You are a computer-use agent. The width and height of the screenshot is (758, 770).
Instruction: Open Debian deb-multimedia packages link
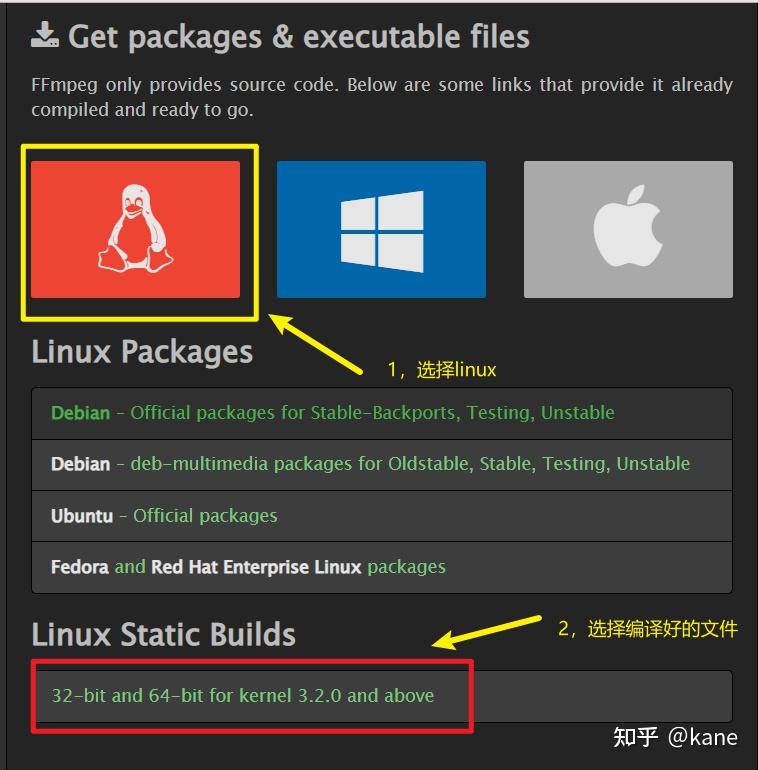[x=370, y=464]
